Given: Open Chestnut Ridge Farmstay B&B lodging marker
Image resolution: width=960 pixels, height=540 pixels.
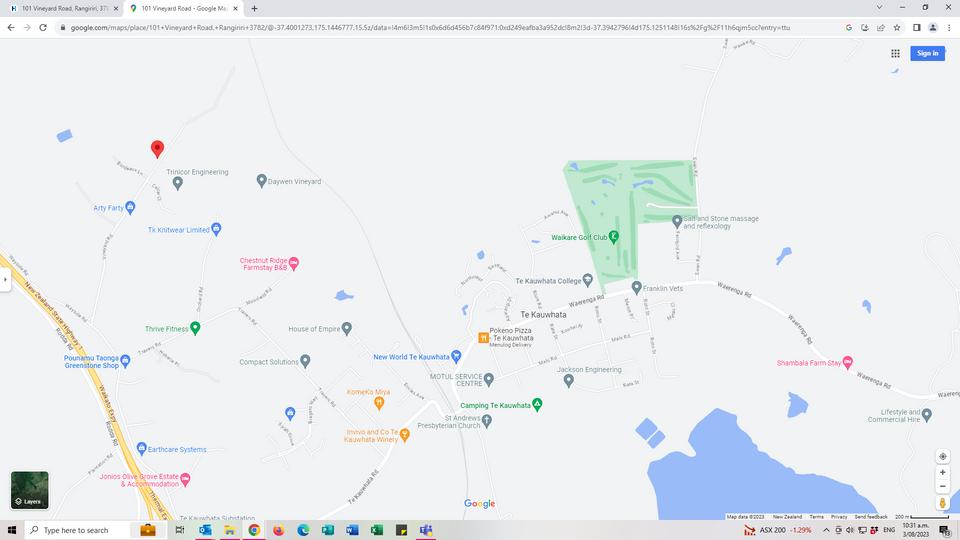Looking at the screenshot, I should pyautogui.click(x=294, y=263).
